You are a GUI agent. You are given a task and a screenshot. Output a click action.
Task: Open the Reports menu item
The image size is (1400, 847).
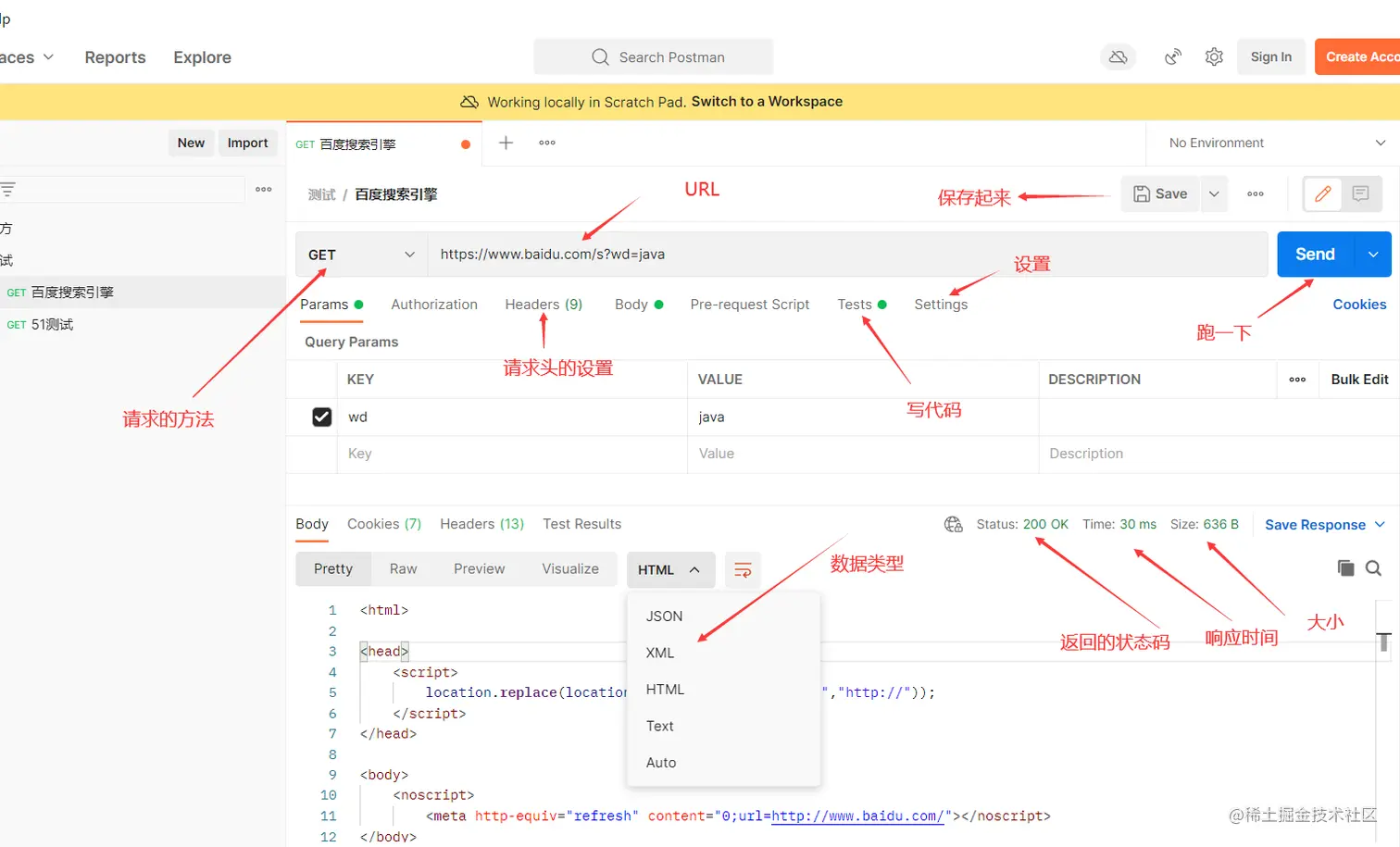tap(115, 57)
